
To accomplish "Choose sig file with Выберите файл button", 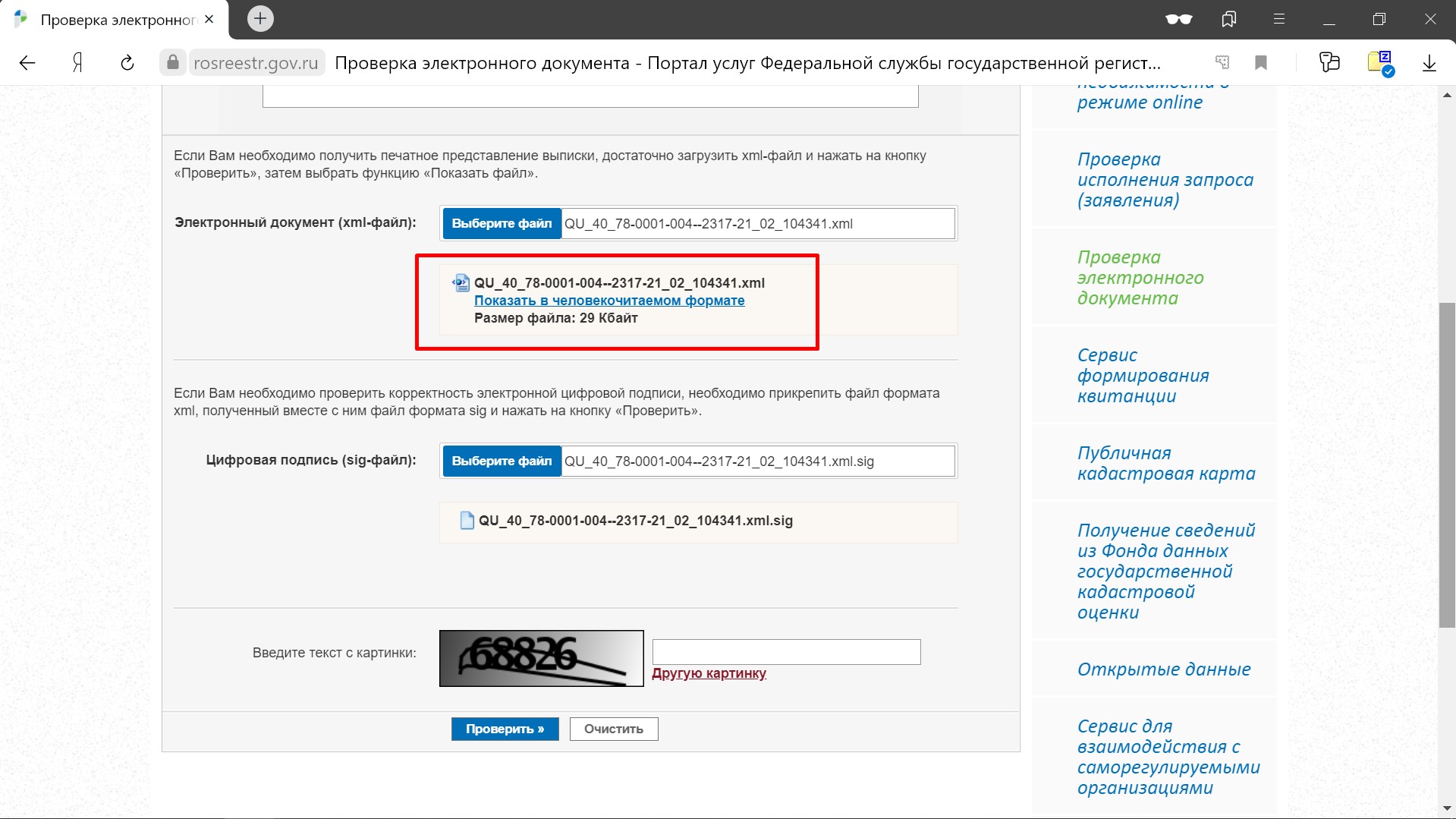I will click(x=502, y=461).
